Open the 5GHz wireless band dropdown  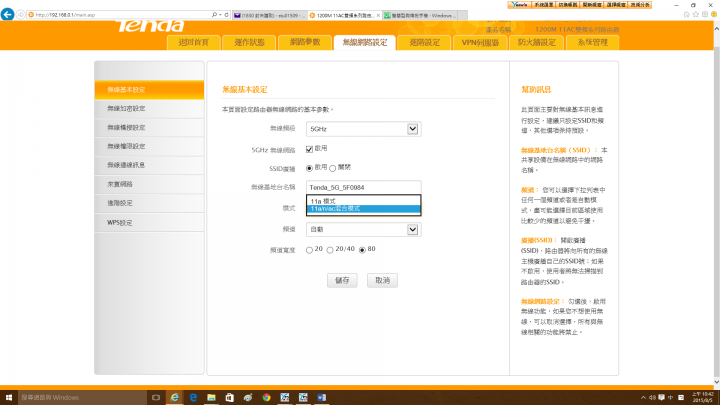point(364,129)
